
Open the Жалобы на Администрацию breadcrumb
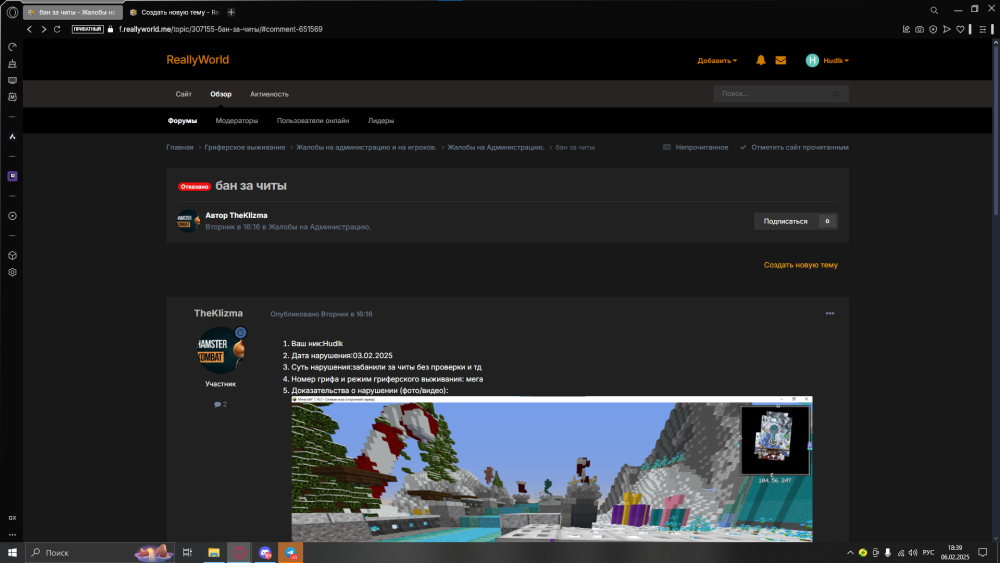click(496, 147)
